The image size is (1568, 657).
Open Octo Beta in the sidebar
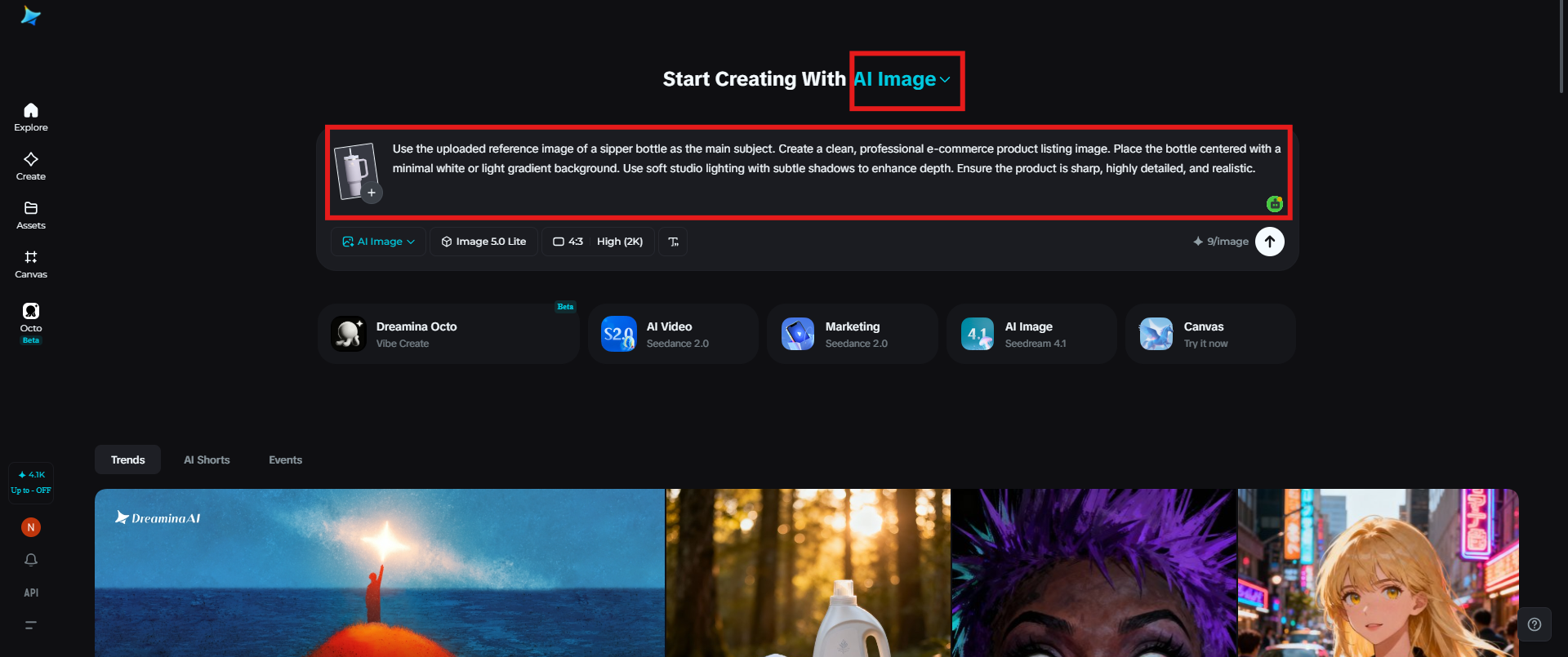[x=31, y=322]
